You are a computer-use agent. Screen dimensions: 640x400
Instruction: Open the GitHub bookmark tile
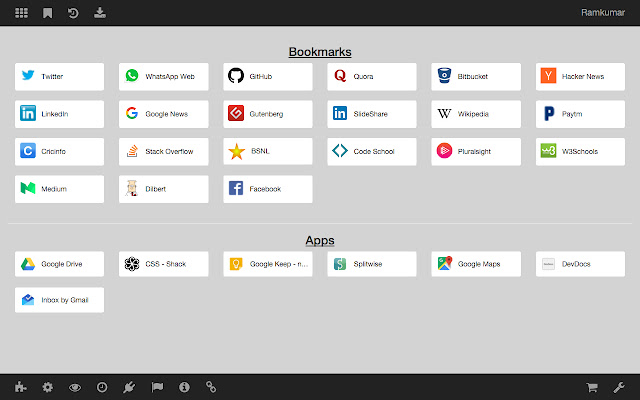point(268,77)
